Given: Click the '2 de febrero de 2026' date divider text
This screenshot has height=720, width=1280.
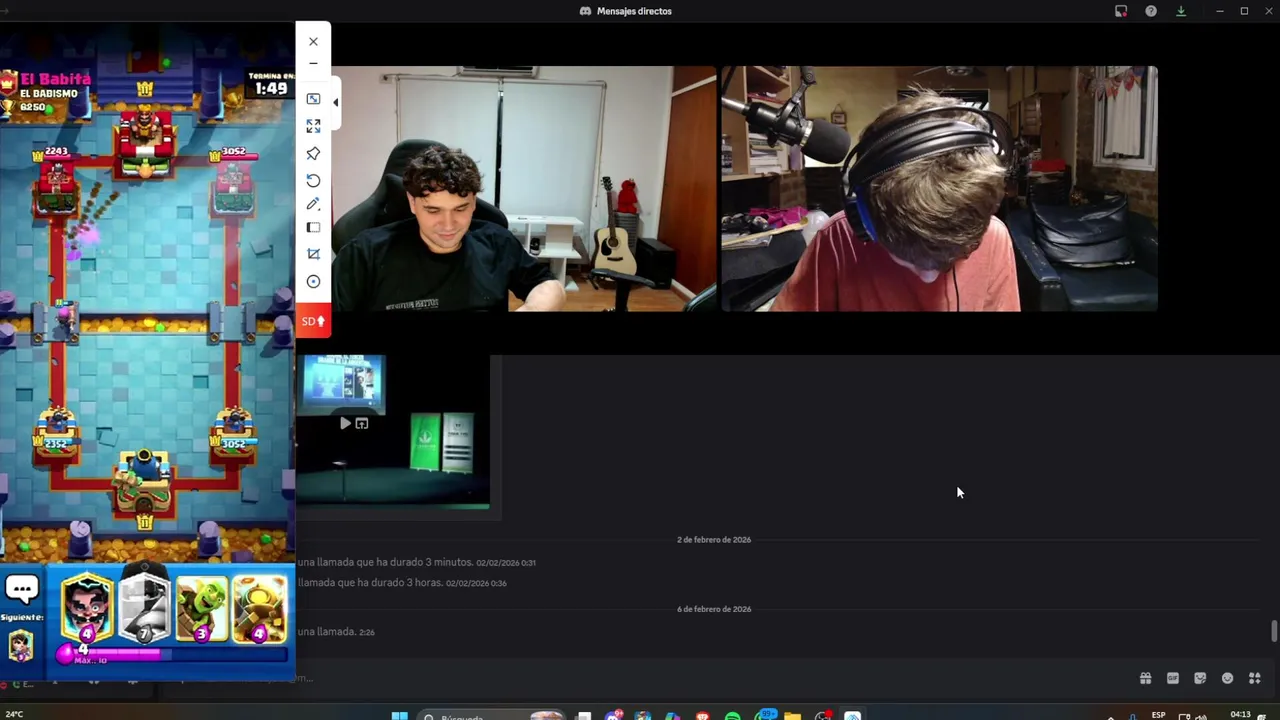Looking at the screenshot, I should pos(714,540).
